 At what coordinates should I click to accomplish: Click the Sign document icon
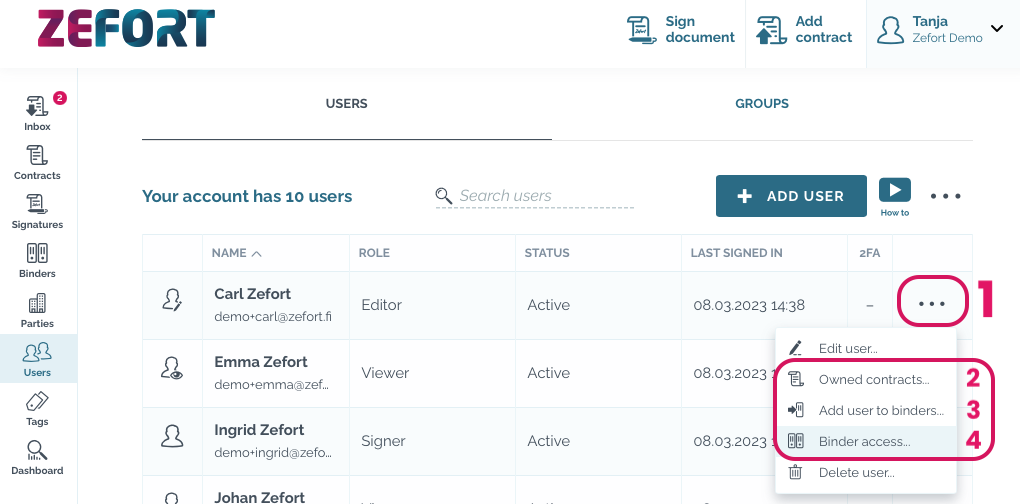pyautogui.click(x=642, y=30)
